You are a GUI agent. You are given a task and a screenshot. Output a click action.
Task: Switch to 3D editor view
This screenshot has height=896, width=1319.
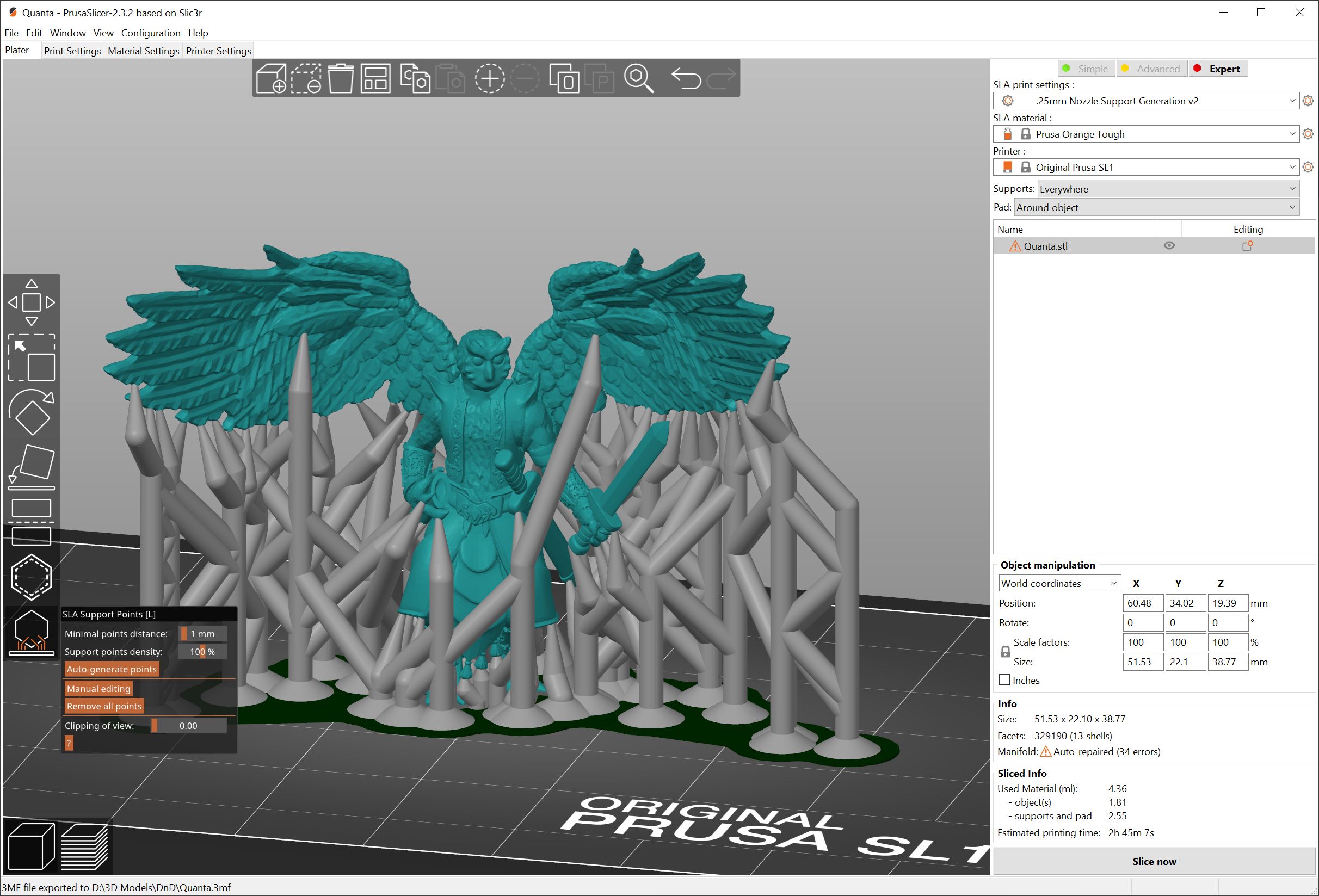(x=31, y=846)
